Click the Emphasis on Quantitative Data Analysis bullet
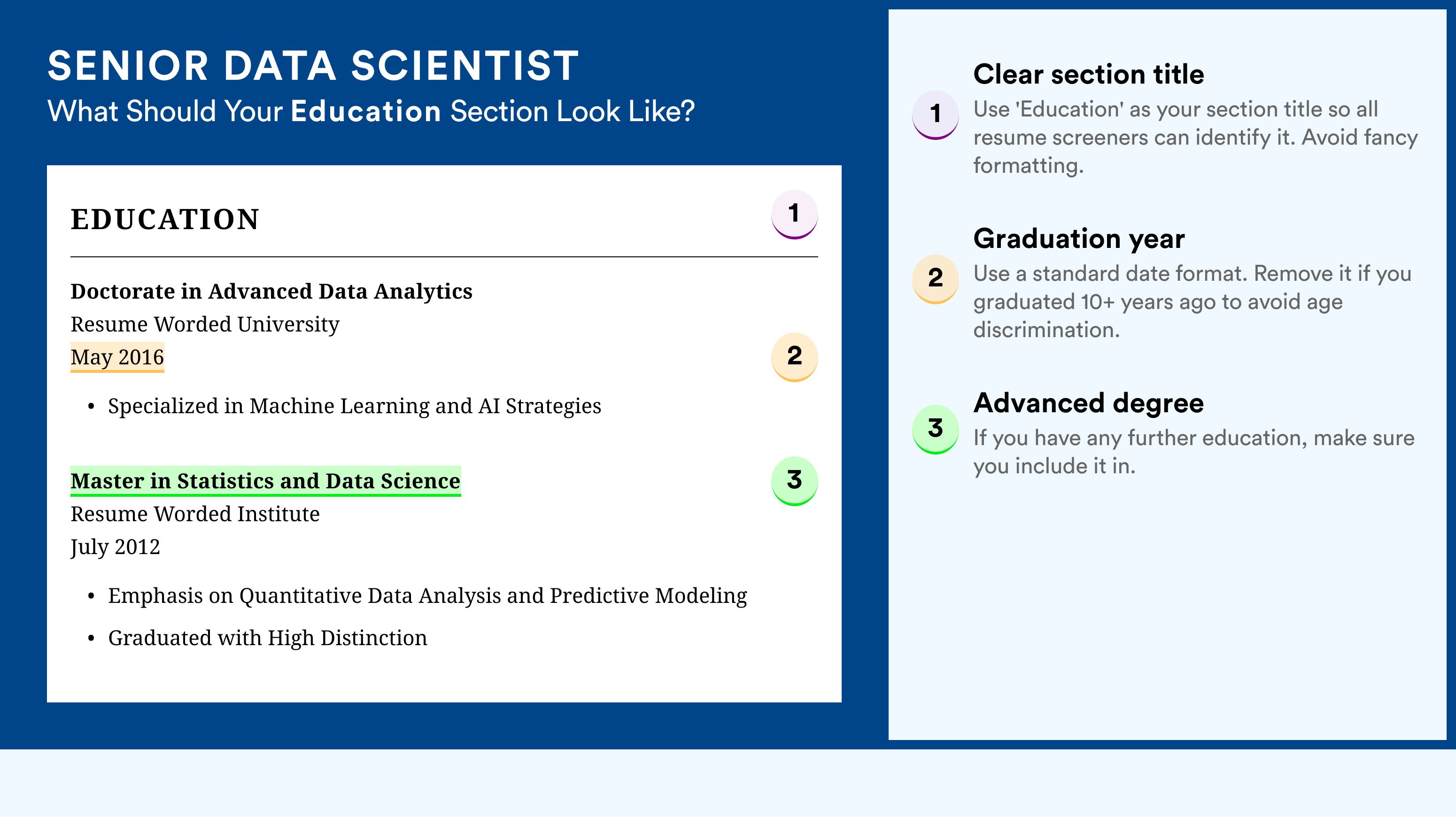Screen dimensions: 1456x817 click(427, 596)
